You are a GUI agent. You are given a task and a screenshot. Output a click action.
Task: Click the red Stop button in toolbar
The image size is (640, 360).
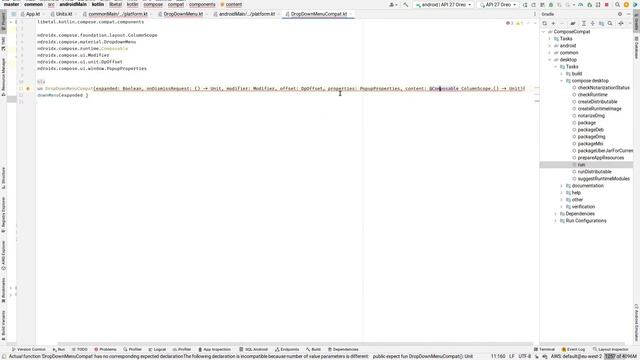tap(607, 4)
